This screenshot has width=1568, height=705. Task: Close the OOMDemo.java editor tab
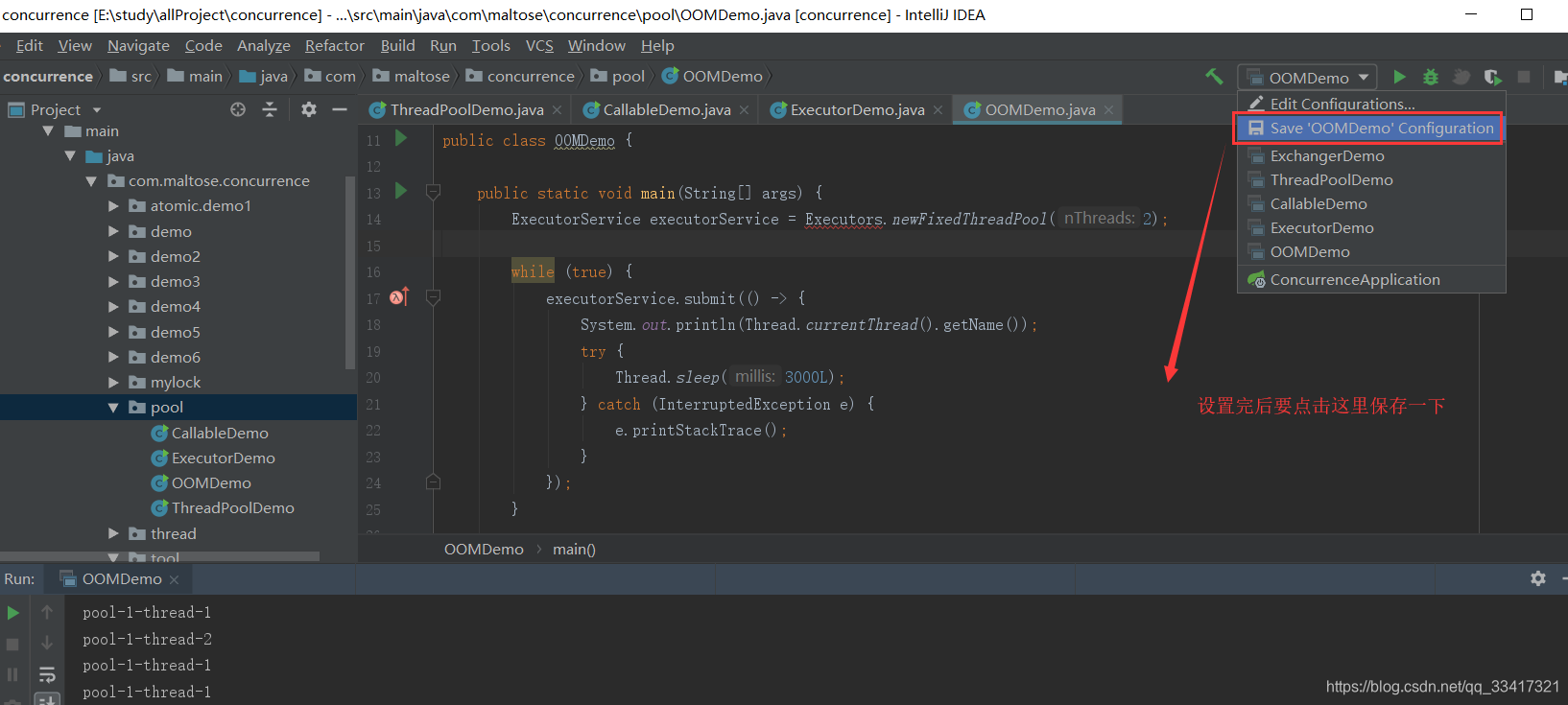click(1108, 110)
